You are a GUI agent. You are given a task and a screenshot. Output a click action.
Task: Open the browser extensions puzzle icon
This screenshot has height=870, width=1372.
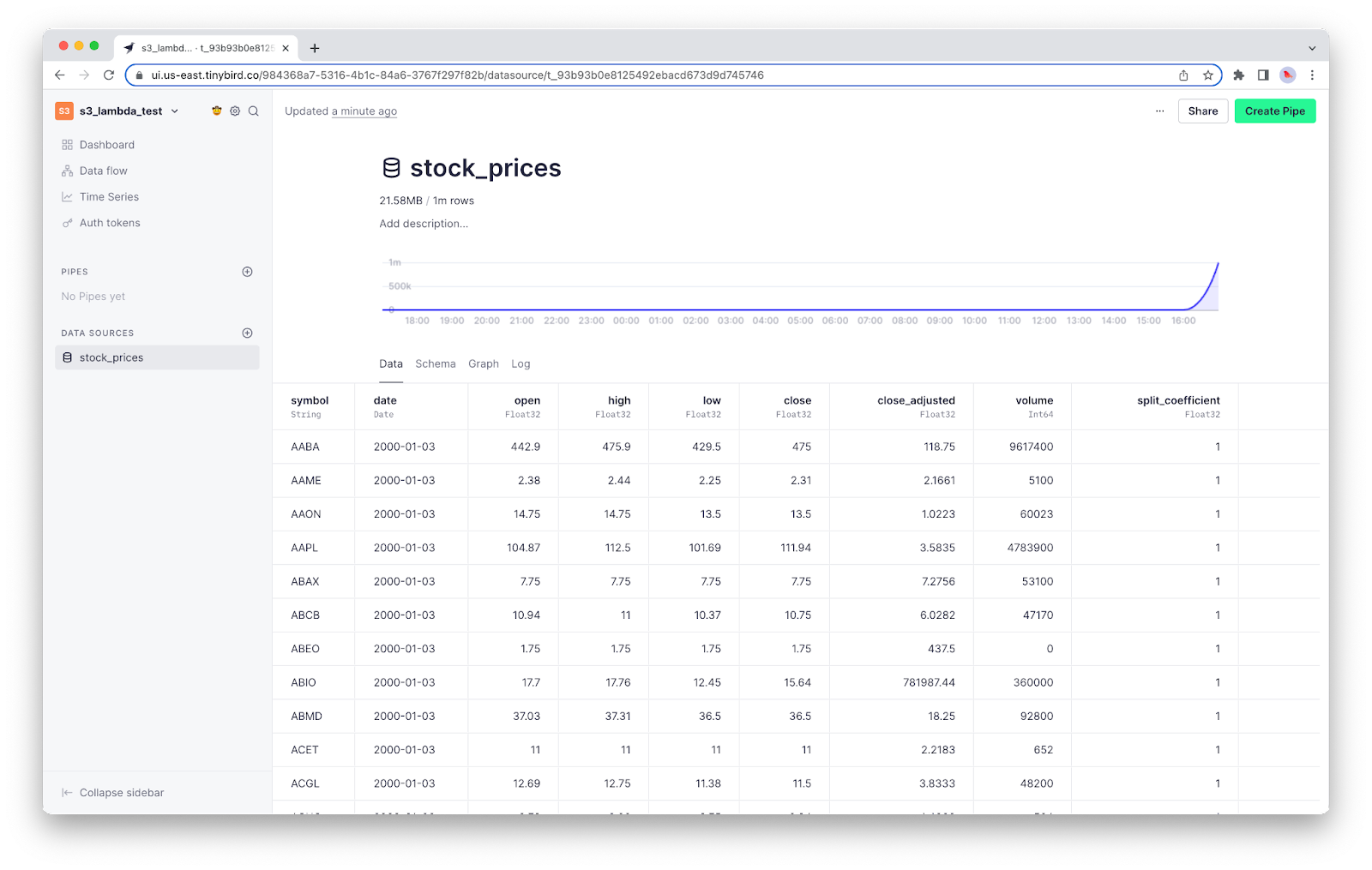pyautogui.click(x=1238, y=75)
